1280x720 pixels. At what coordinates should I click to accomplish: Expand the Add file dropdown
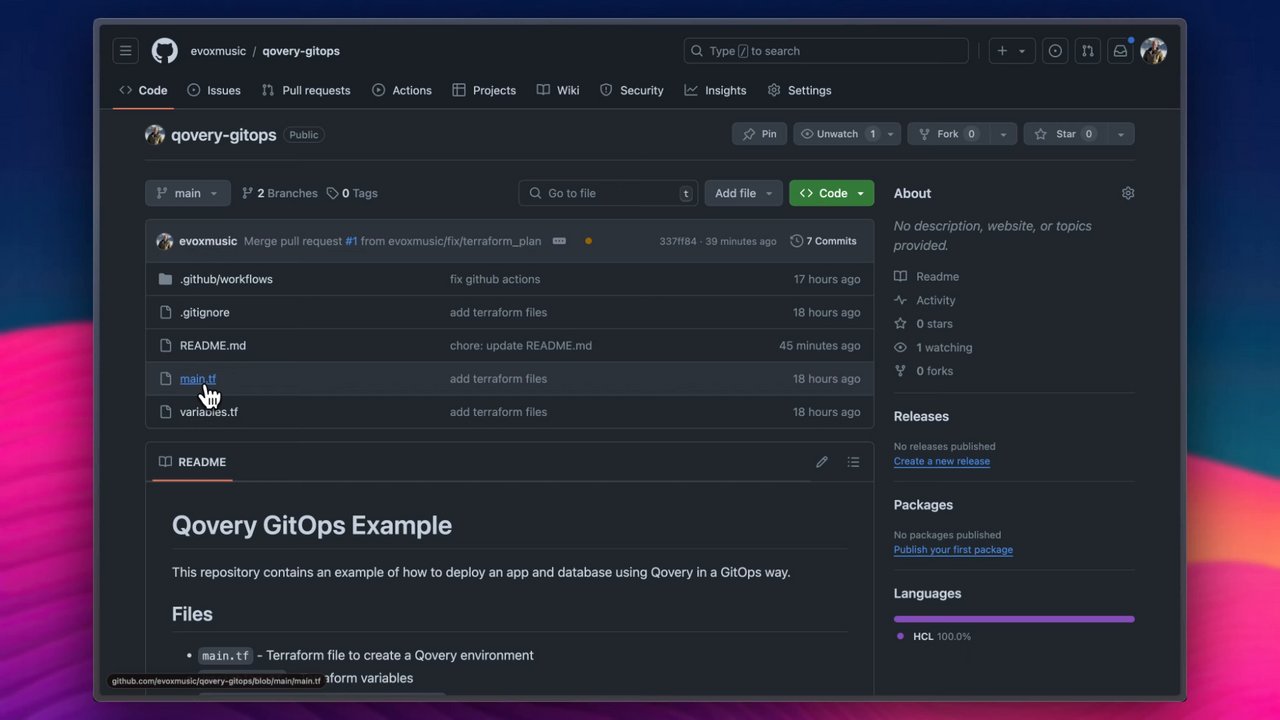click(744, 193)
